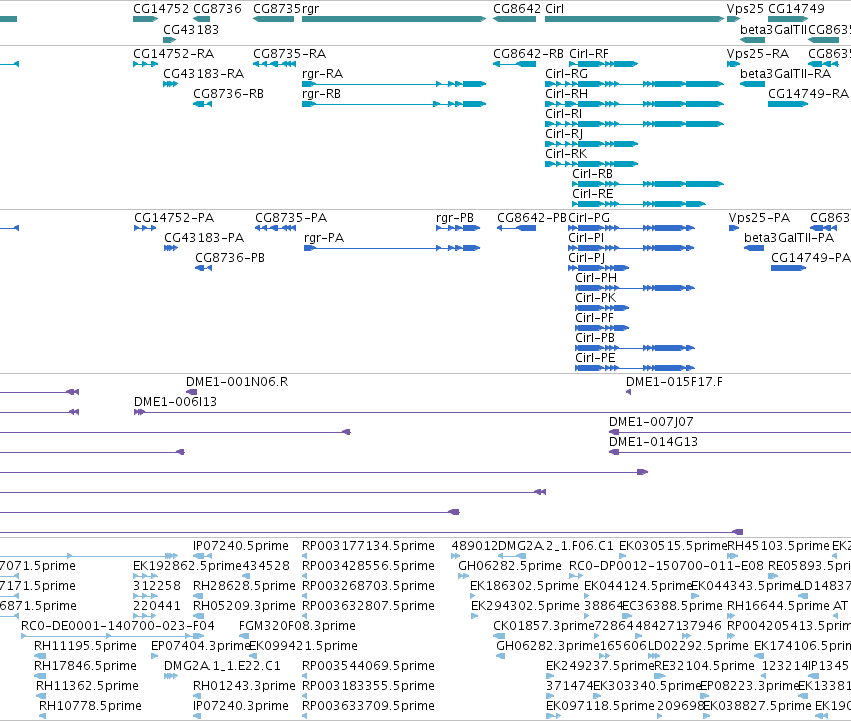The image size is (851, 721).
Task: Select the CG8735-PA protein label
Action: click(x=291, y=218)
